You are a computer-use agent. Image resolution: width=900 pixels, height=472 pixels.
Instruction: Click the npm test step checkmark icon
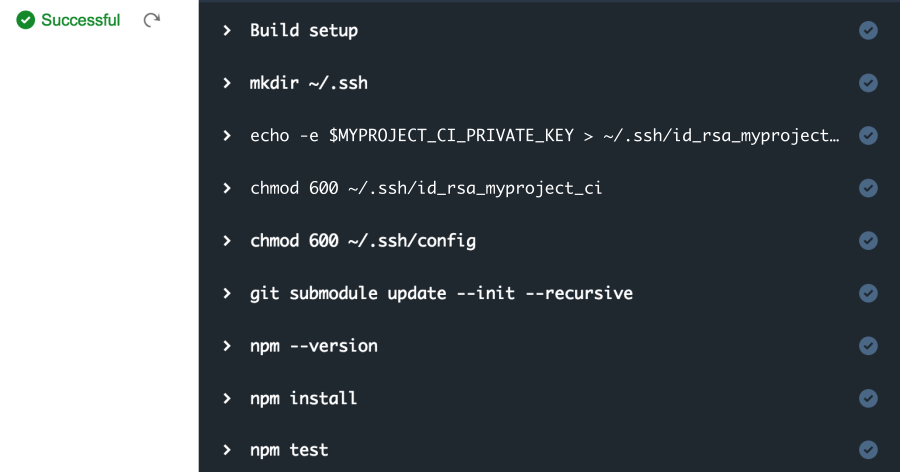pyautogui.click(x=868, y=450)
